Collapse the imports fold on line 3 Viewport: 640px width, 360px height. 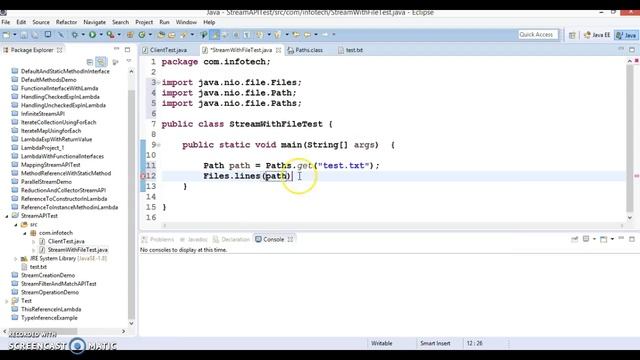coord(159,82)
